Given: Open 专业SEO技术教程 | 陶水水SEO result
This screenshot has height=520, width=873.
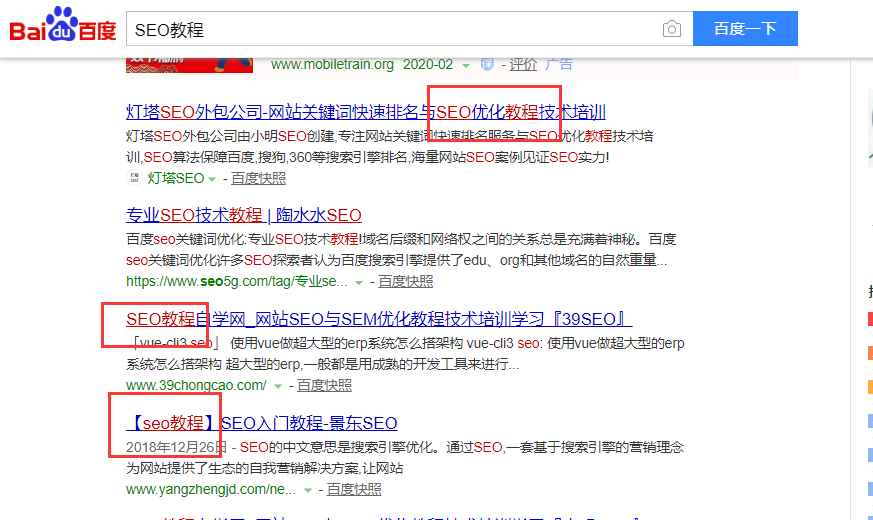Looking at the screenshot, I should coord(244,215).
